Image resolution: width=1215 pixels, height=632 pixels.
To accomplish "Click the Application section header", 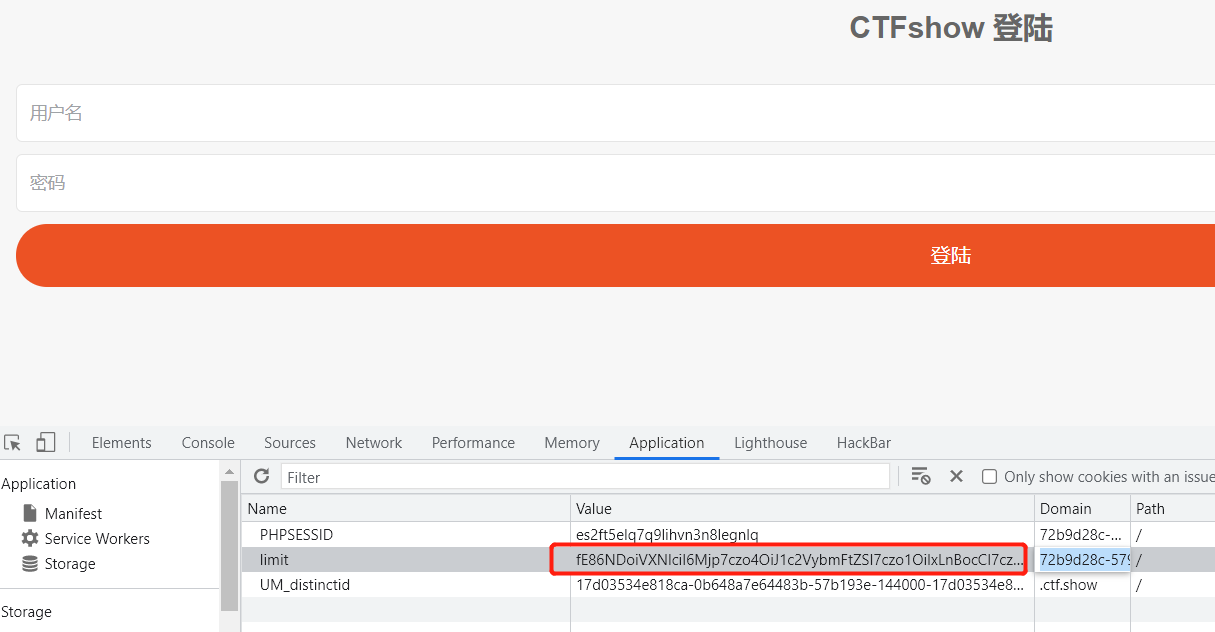I will 38,483.
